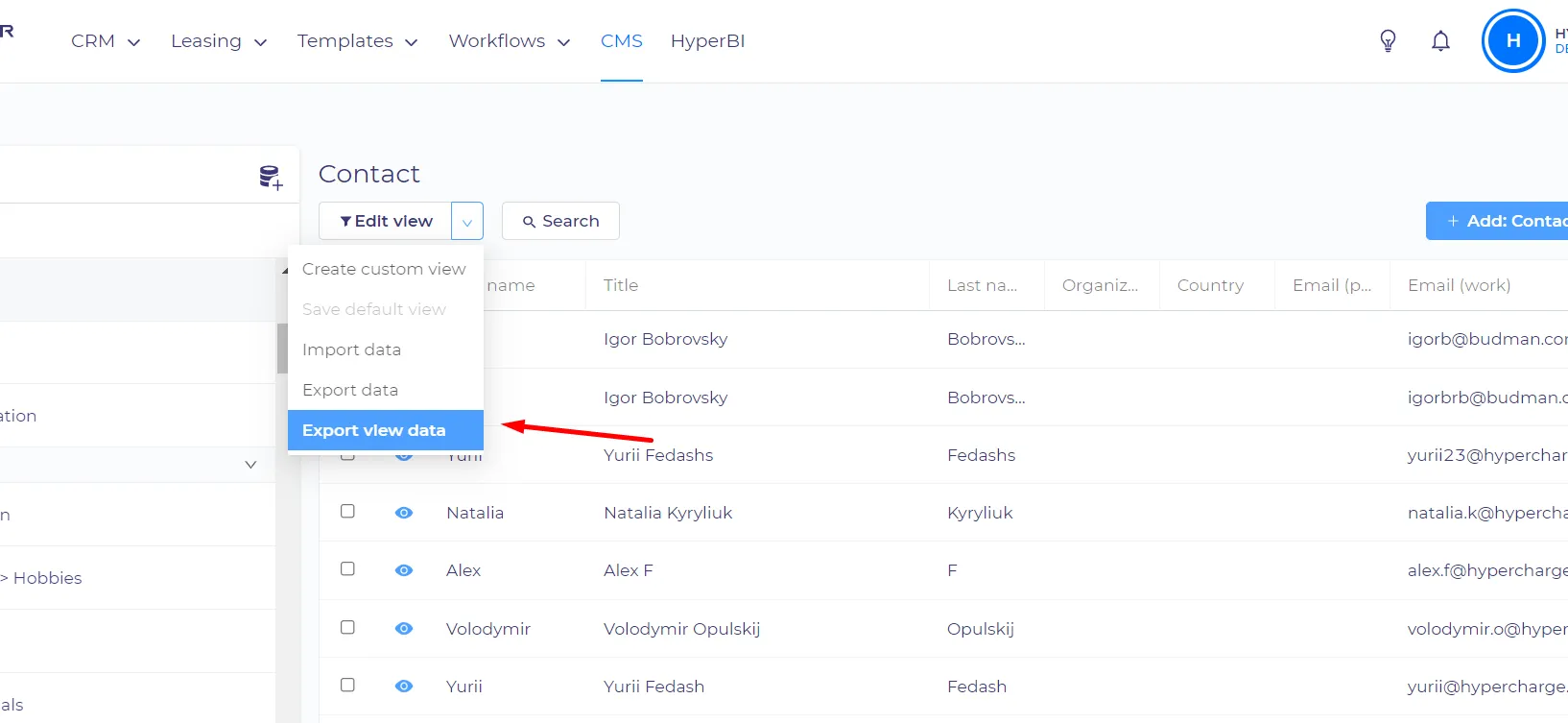The image size is (1568, 723).
Task: Click the Search button
Action: pyautogui.click(x=560, y=221)
